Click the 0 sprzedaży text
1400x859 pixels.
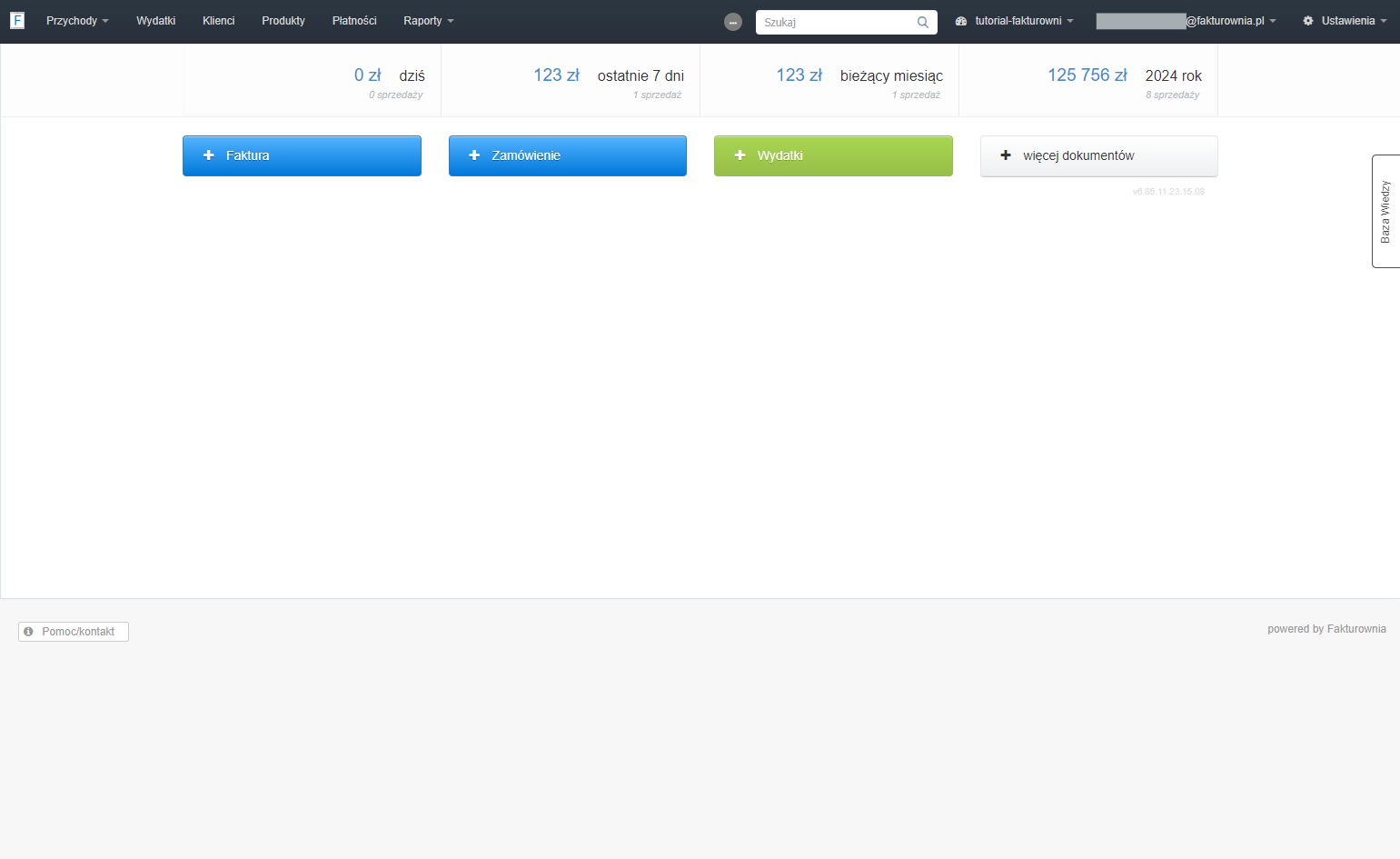(x=395, y=95)
